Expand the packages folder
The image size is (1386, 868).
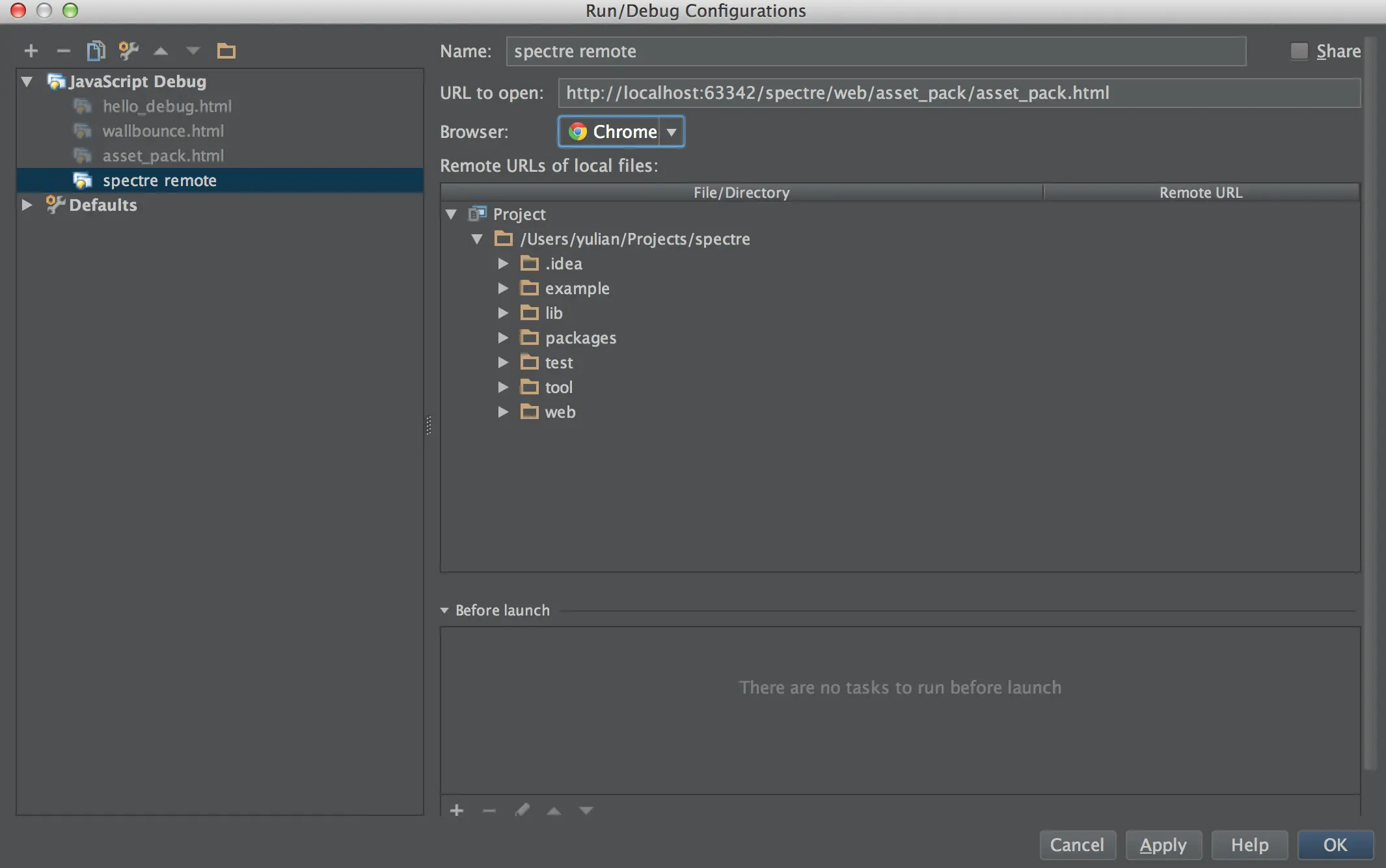[503, 338]
